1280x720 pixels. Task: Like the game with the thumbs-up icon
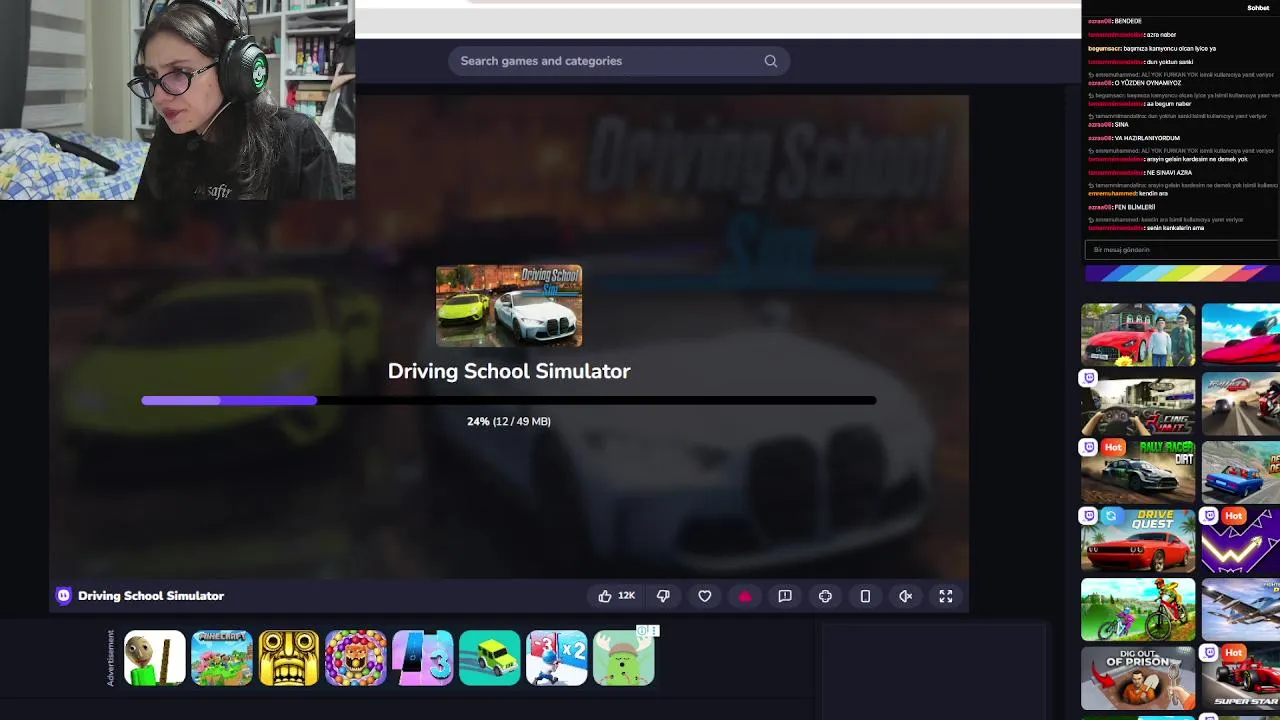click(605, 596)
